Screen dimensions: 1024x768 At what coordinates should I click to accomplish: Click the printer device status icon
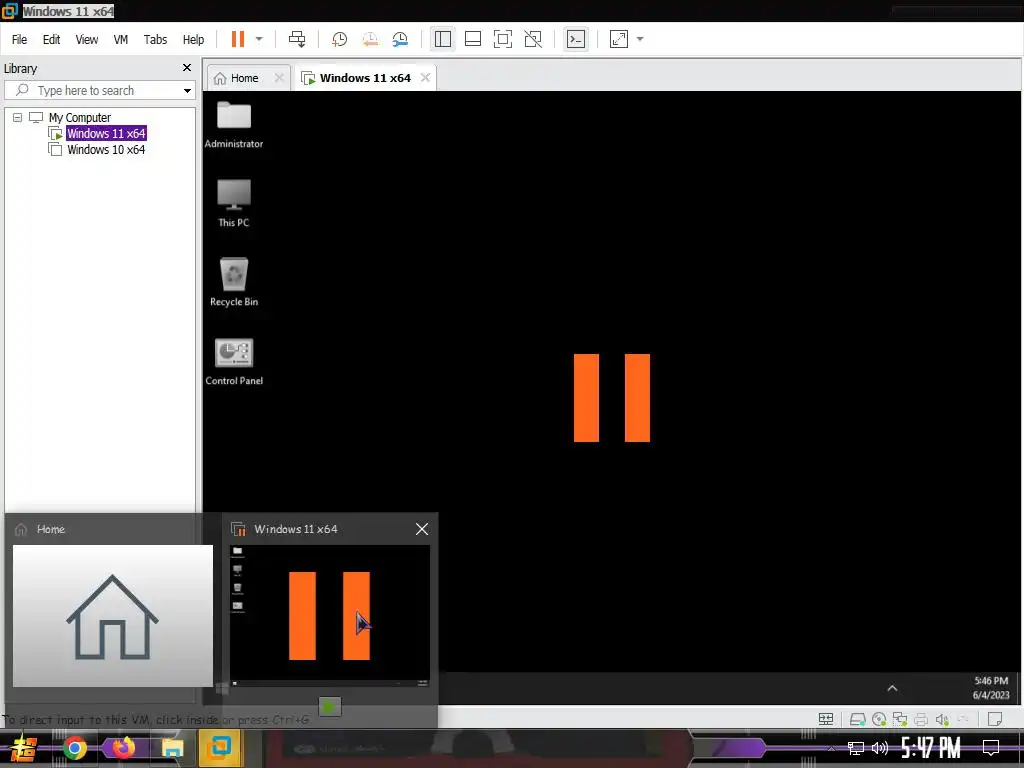921,719
